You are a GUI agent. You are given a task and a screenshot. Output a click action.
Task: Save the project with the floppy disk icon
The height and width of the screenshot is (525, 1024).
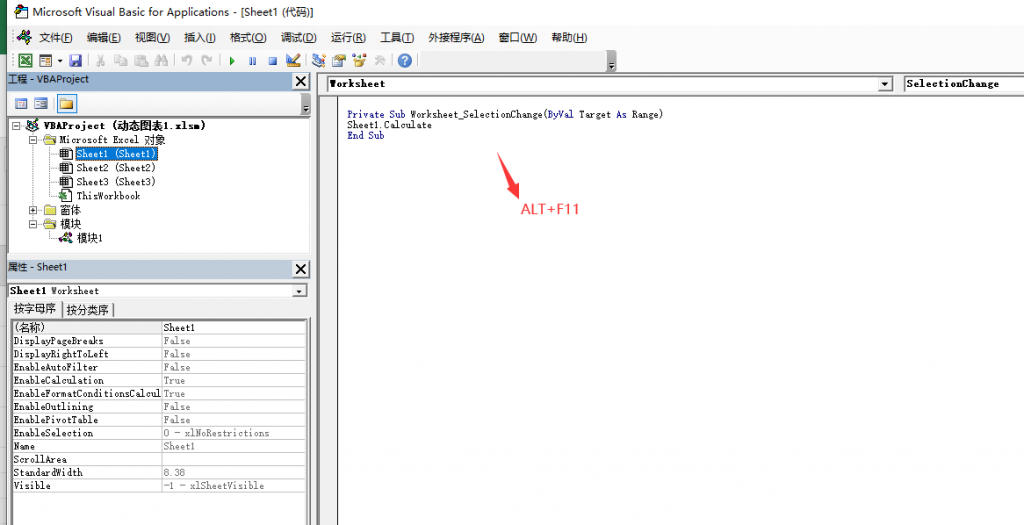tap(75, 60)
